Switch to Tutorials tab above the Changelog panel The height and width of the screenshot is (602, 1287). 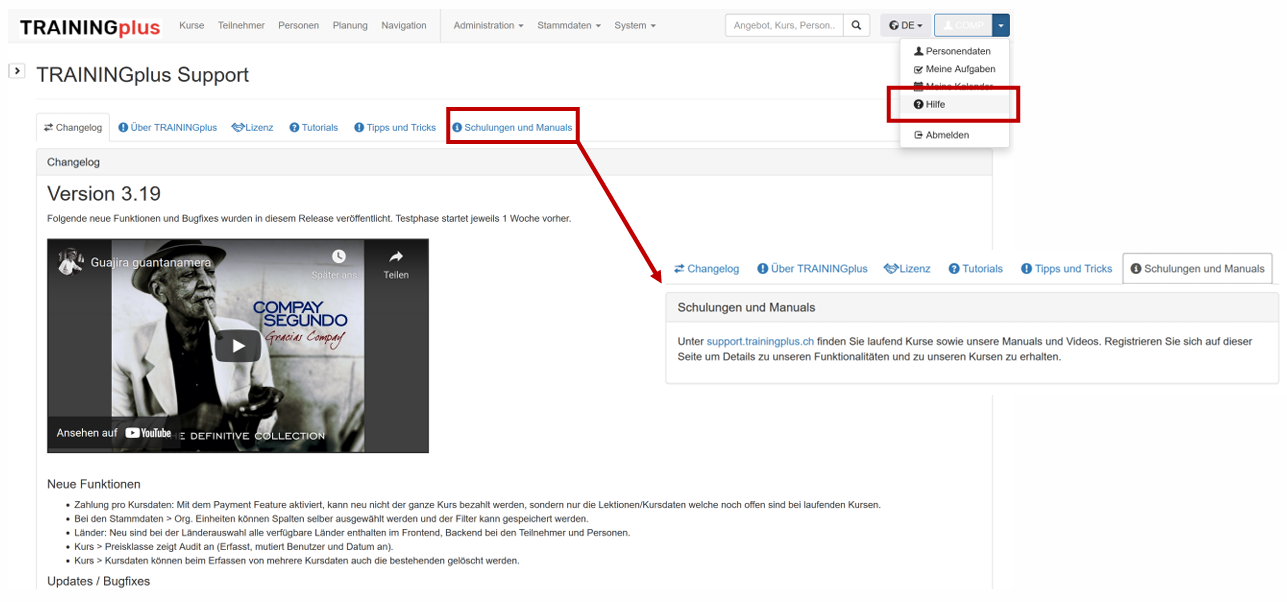(314, 128)
